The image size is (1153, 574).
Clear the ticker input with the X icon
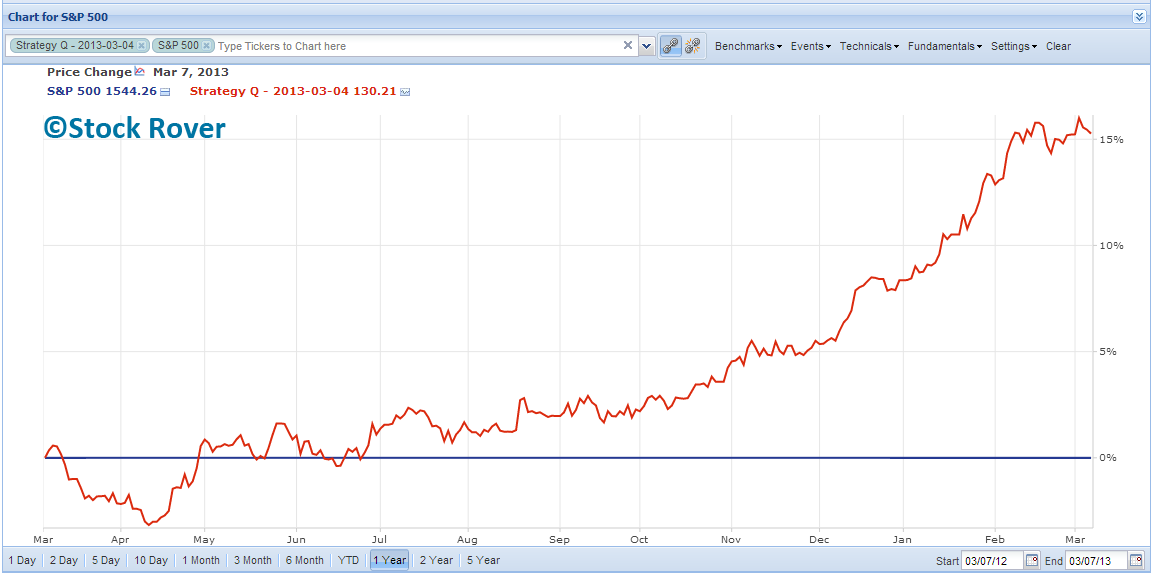(628, 46)
